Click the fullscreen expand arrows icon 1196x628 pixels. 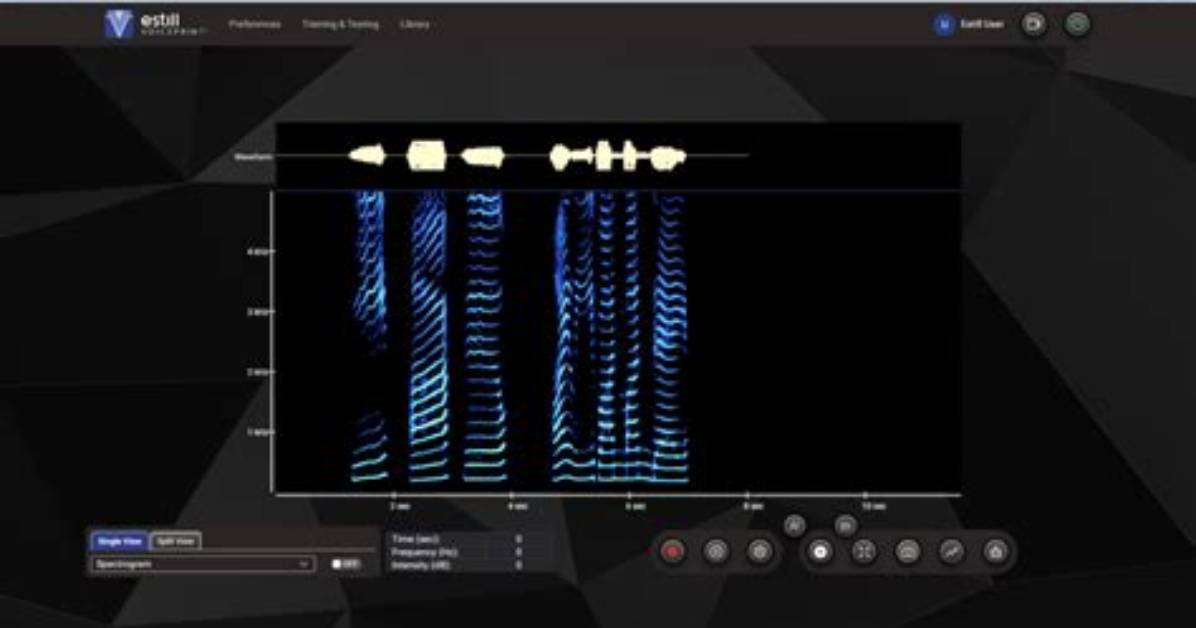tap(864, 551)
